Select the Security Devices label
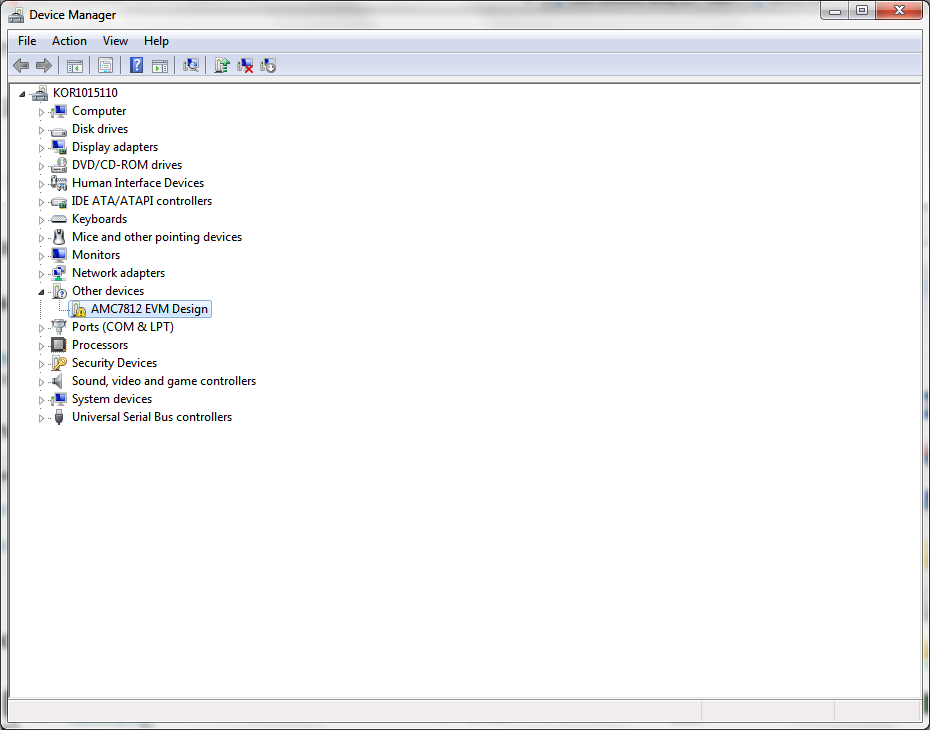The height and width of the screenshot is (730, 930). tap(114, 363)
